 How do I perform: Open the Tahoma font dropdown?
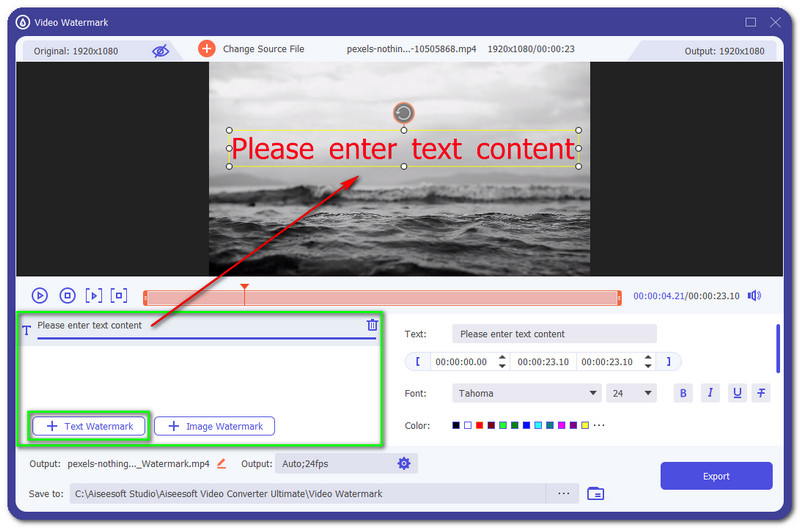pos(526,393)
